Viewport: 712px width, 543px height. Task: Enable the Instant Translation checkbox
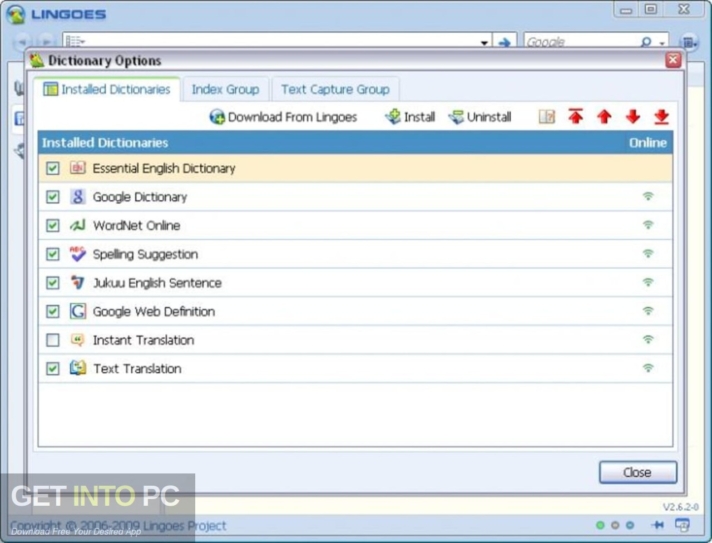tap(53, 340)
